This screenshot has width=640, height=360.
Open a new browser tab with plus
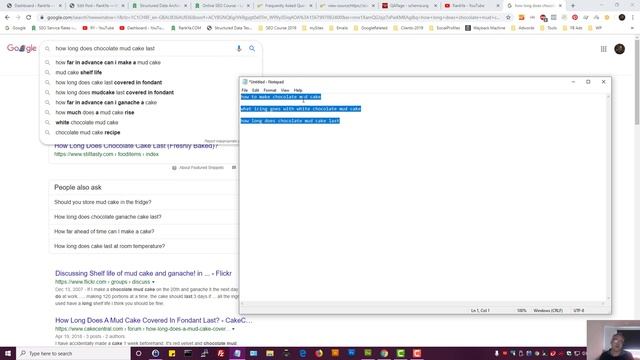[573, 6]
